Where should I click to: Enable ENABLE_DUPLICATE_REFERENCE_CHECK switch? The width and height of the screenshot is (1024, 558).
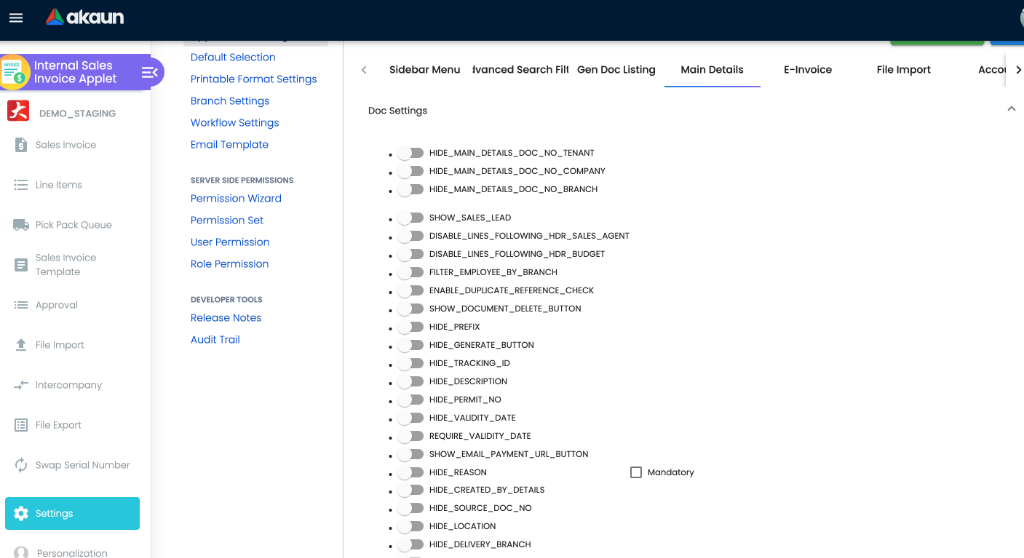pyautogui.click(x=411, y=290)
